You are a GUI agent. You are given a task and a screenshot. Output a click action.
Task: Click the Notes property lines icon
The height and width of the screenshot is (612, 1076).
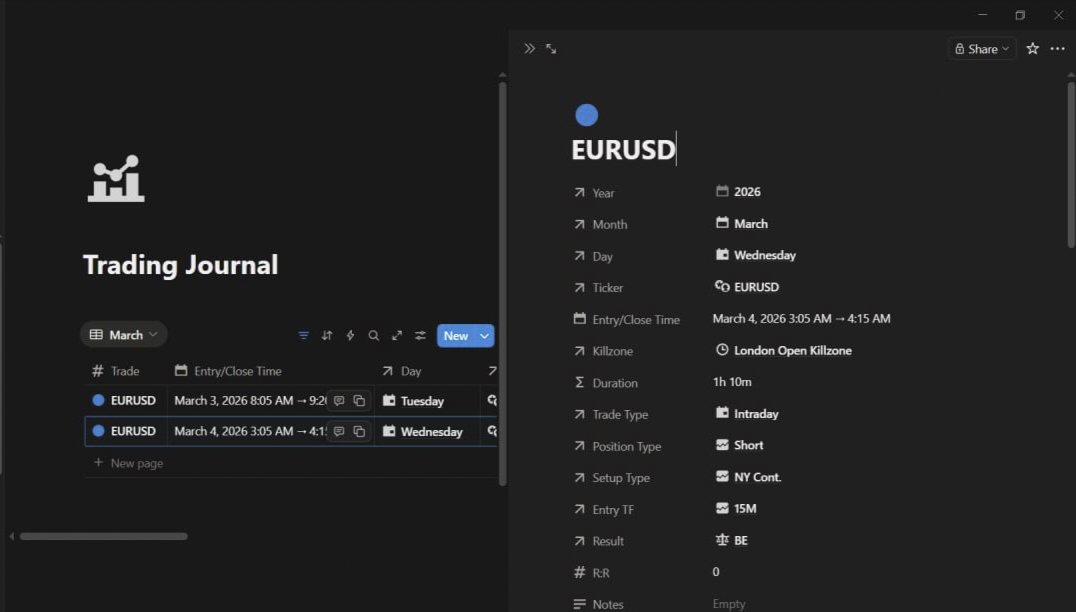580,604
